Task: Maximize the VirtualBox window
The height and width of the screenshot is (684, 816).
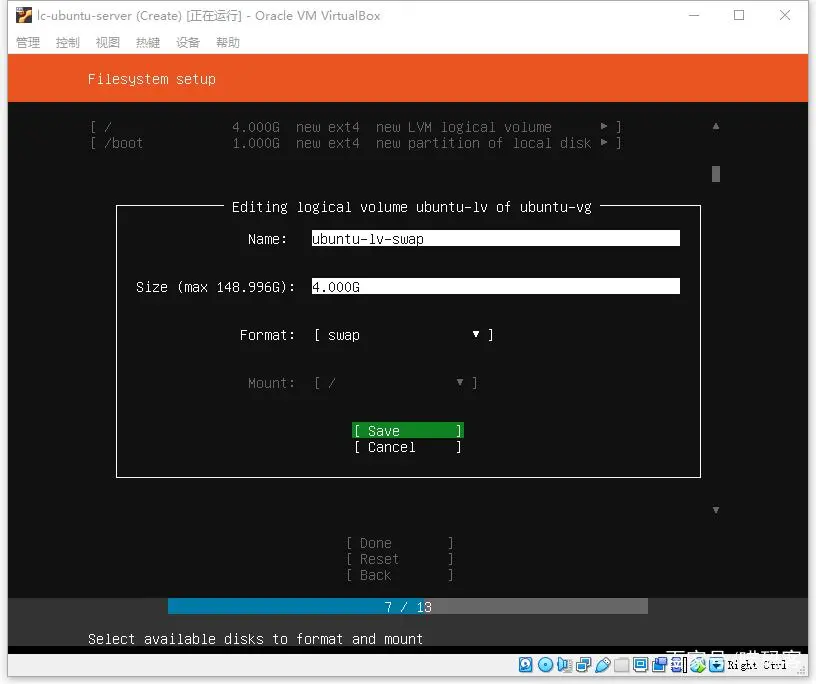Action: click(x=739, y=16)
